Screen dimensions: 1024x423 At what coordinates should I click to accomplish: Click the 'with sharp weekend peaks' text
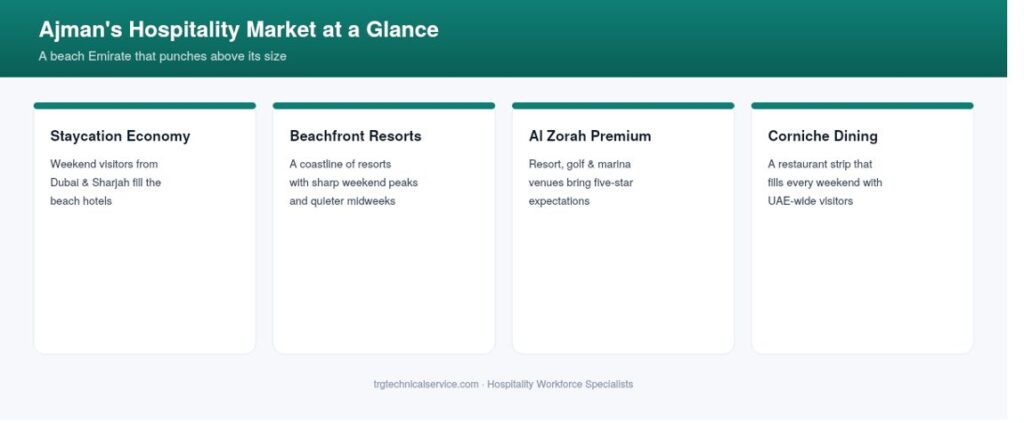coord(353,182)
